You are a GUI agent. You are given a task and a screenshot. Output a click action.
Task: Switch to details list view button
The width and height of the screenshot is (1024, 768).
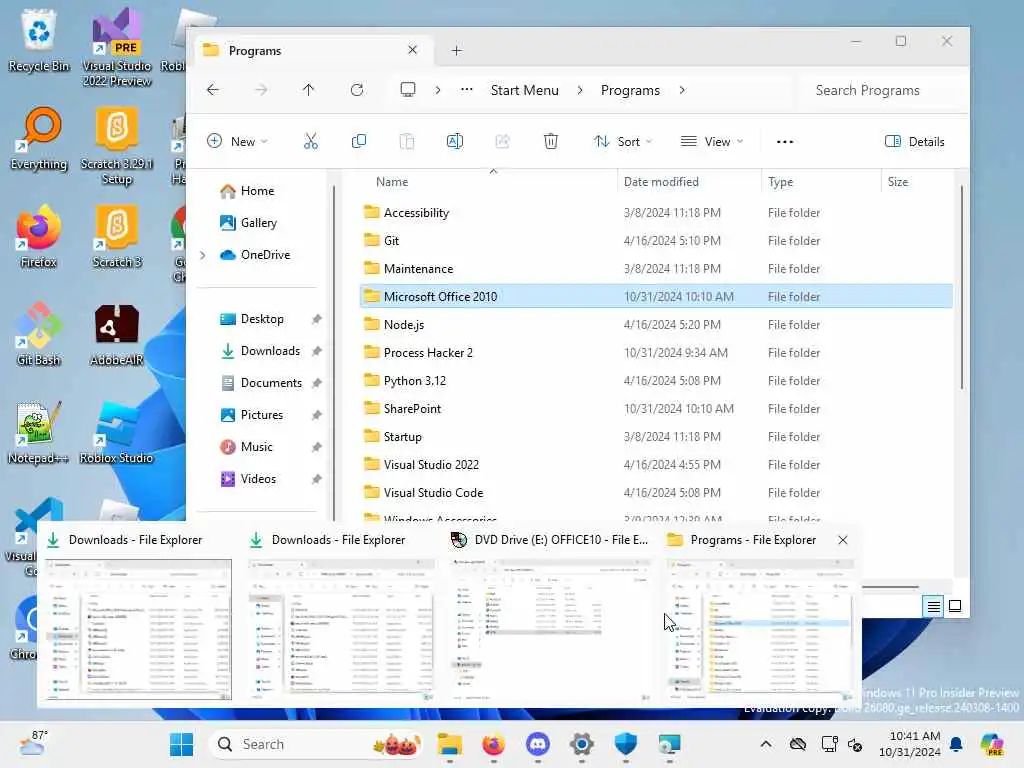[x=933, y=607]
